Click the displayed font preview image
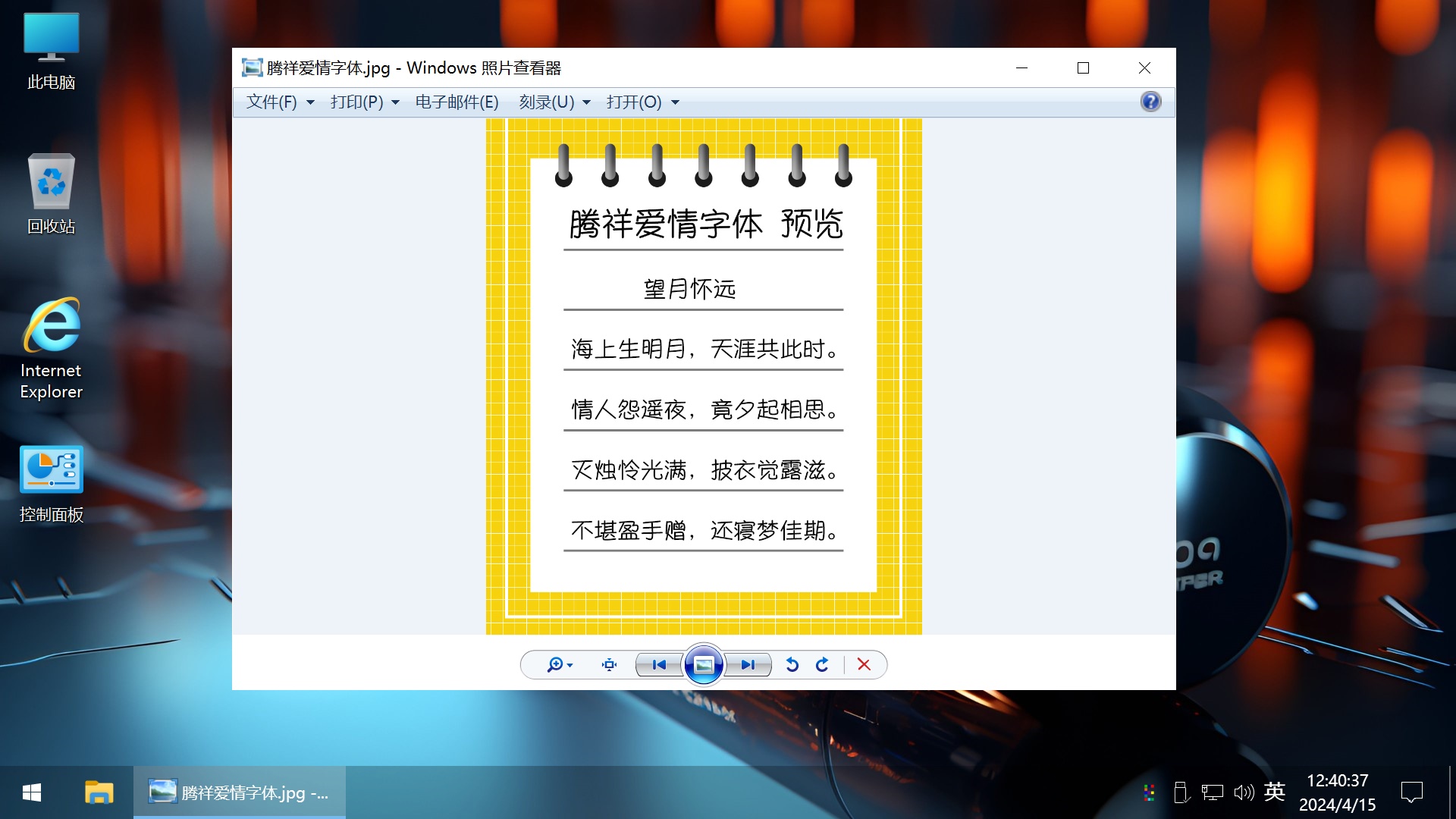The image size is (1456, 819). [x=704, y=376]
